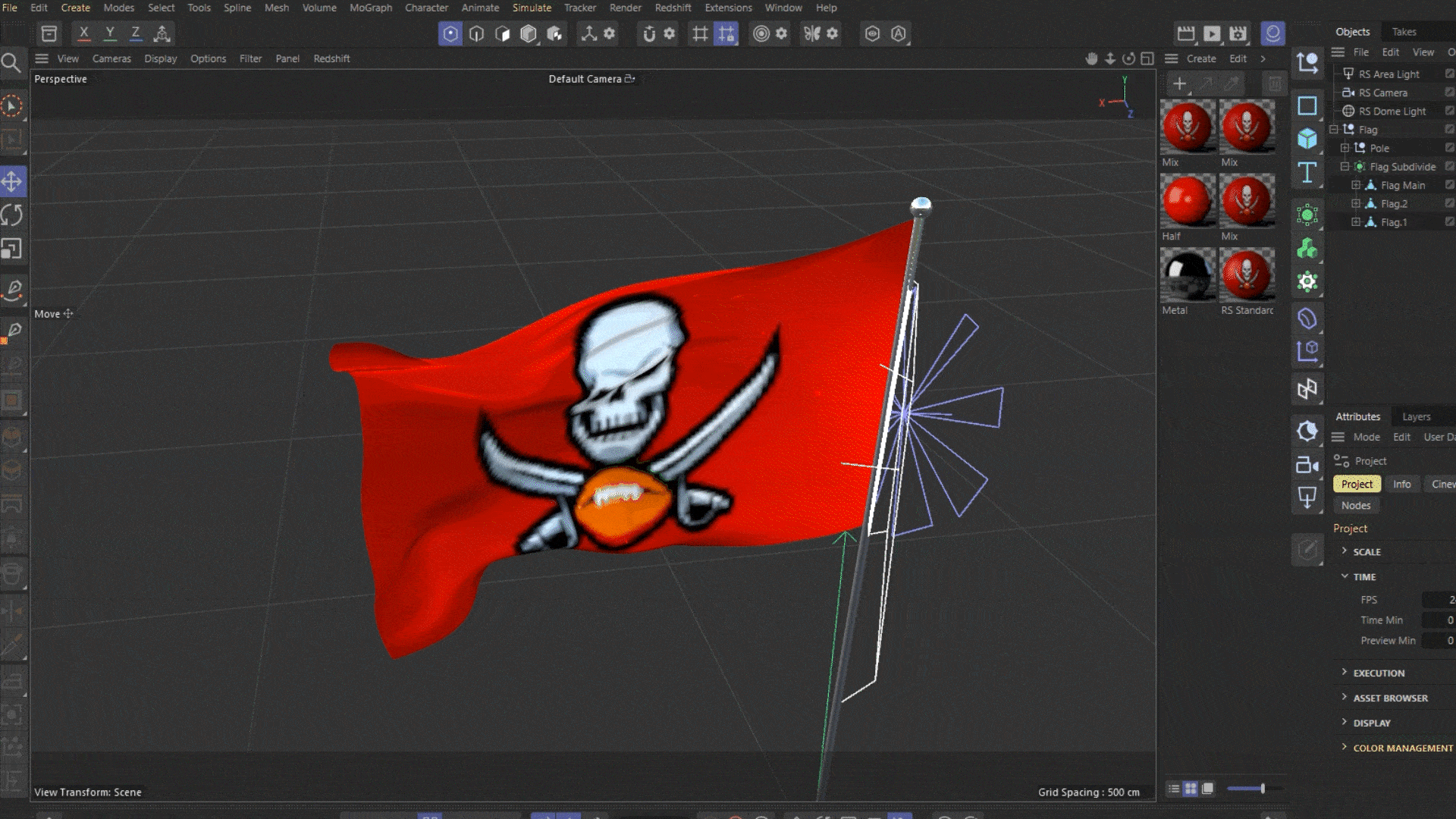Image resolution: width=1456 pixels, height=819 pixels.
Task: Open the light object icon
Action: [1307, 498]
